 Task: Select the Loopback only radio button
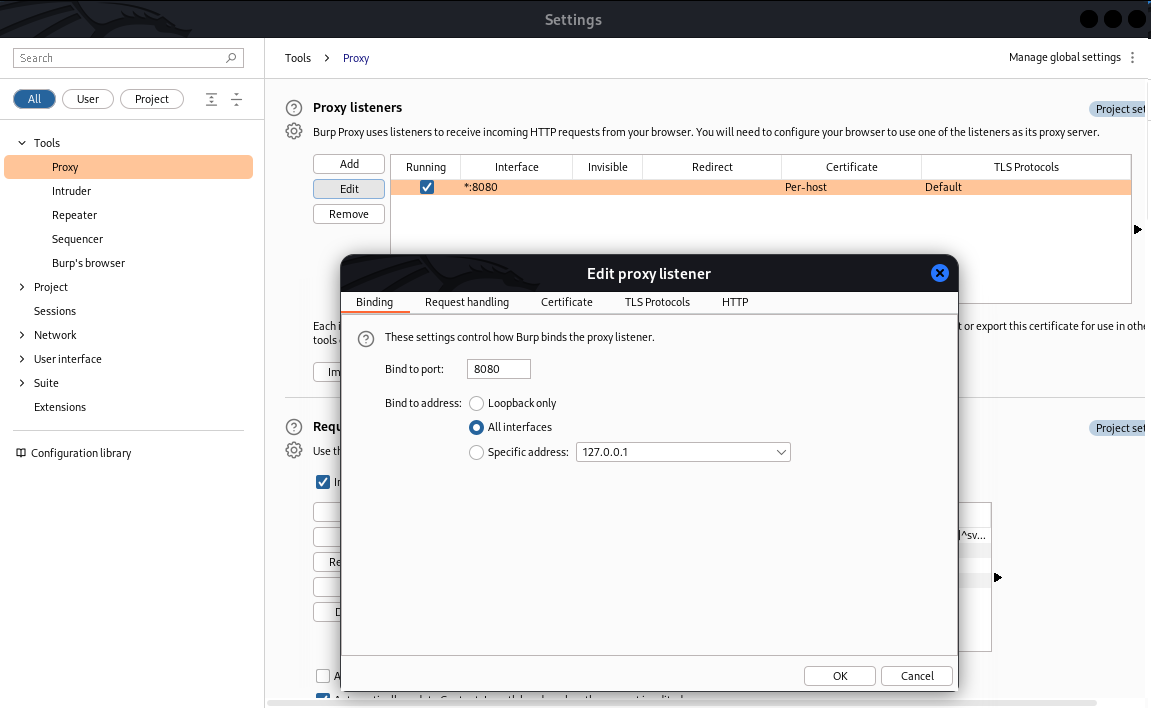(x=476, y=403)
